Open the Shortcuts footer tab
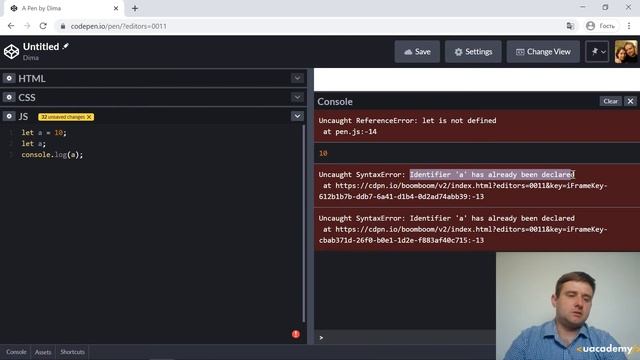The height and width of the screenshot is (360, 640). (x=72, y=352)
